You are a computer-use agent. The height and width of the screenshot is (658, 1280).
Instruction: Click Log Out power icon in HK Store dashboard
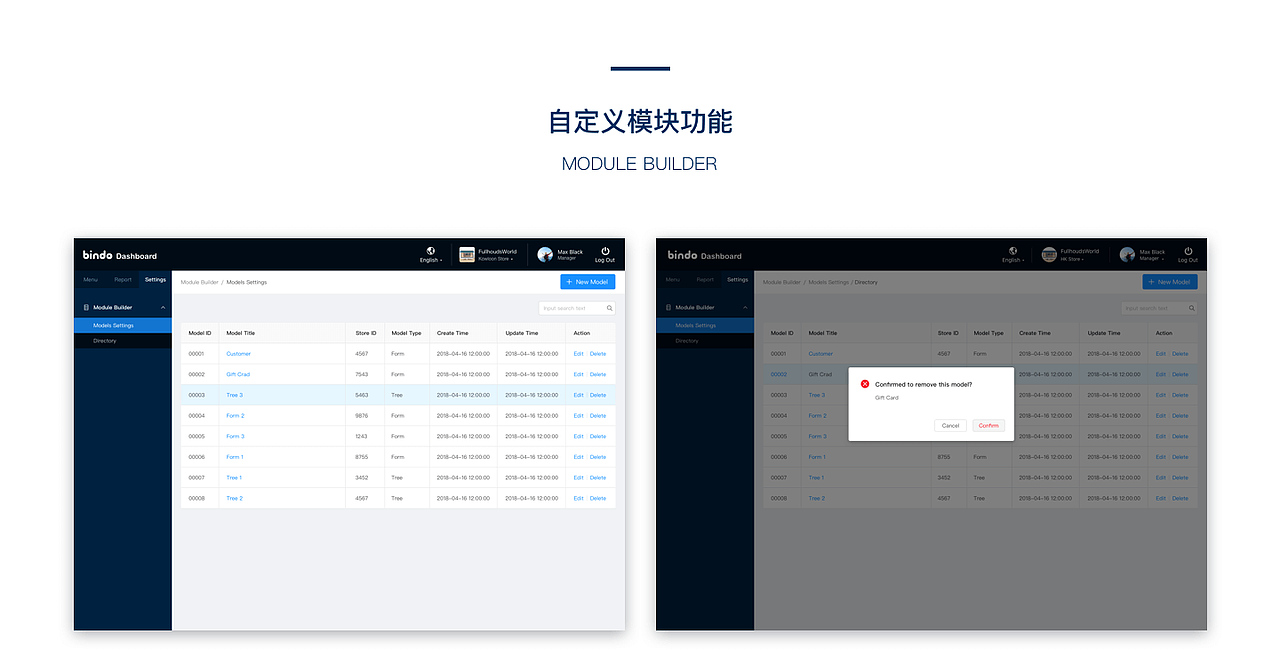click(x=1188, y=251)
